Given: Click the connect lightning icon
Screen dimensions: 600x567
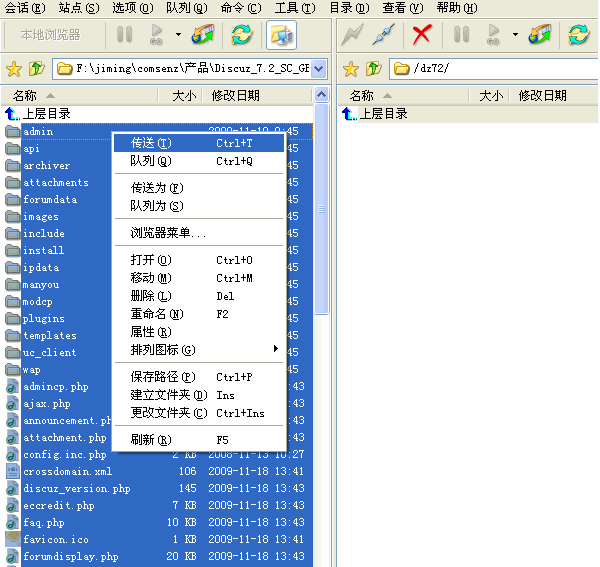Looking at the screenshot, I should pos(352,35).
